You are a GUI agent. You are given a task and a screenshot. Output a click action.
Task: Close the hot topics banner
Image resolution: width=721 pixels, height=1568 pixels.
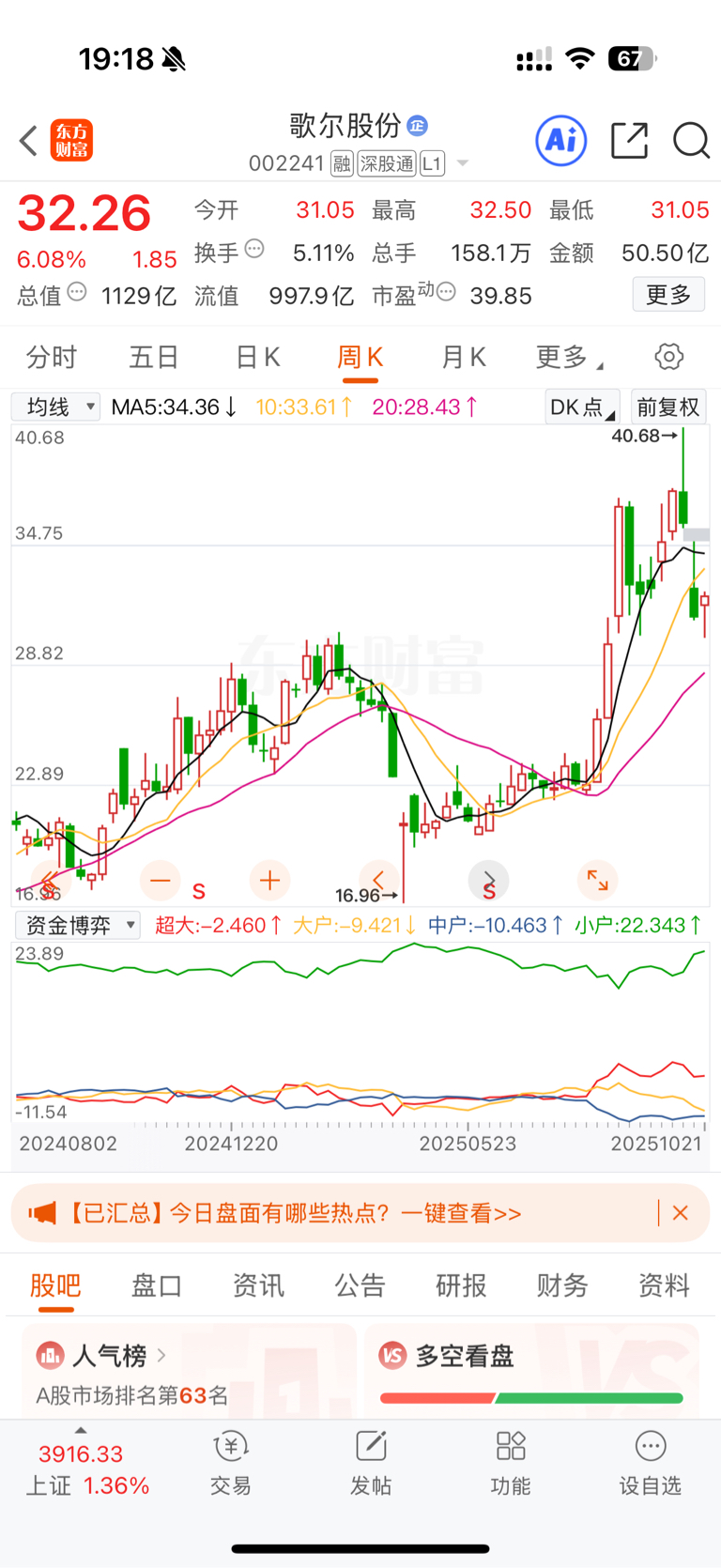(x=681, y=1213)
